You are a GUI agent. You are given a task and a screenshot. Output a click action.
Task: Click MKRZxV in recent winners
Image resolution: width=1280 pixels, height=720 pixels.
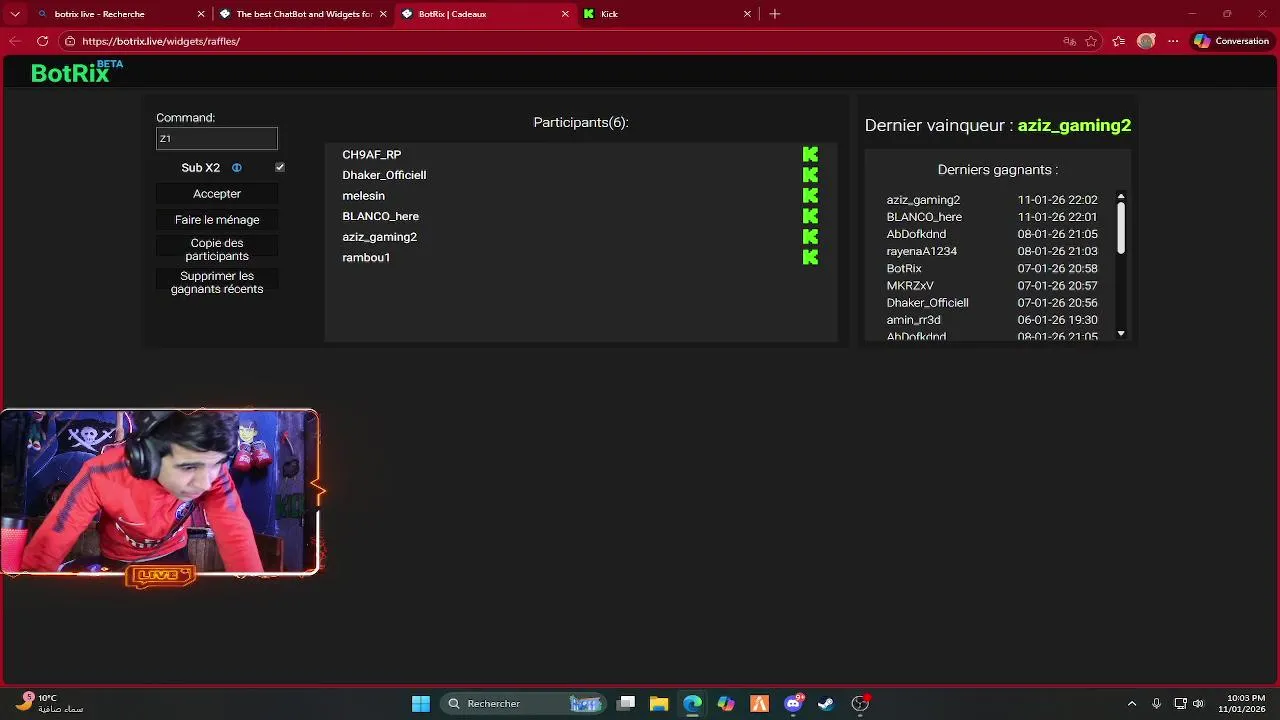[910, 286]
